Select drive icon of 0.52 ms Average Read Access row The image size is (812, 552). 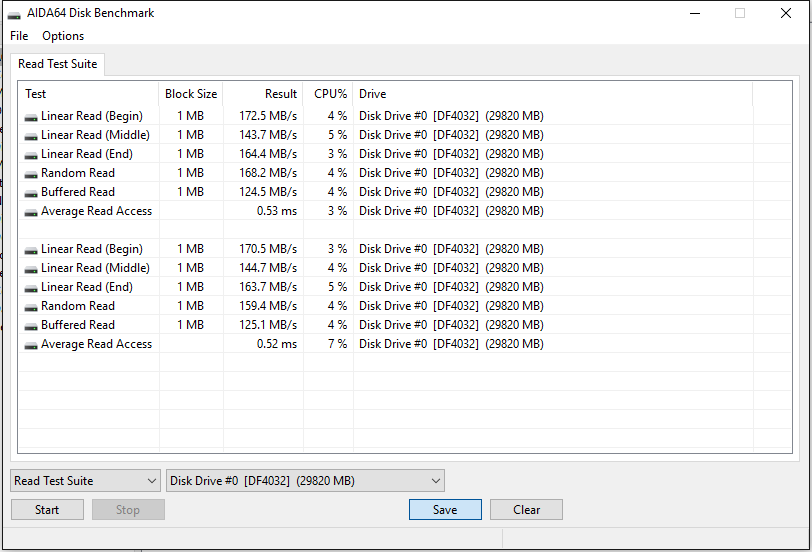(31, 344)
